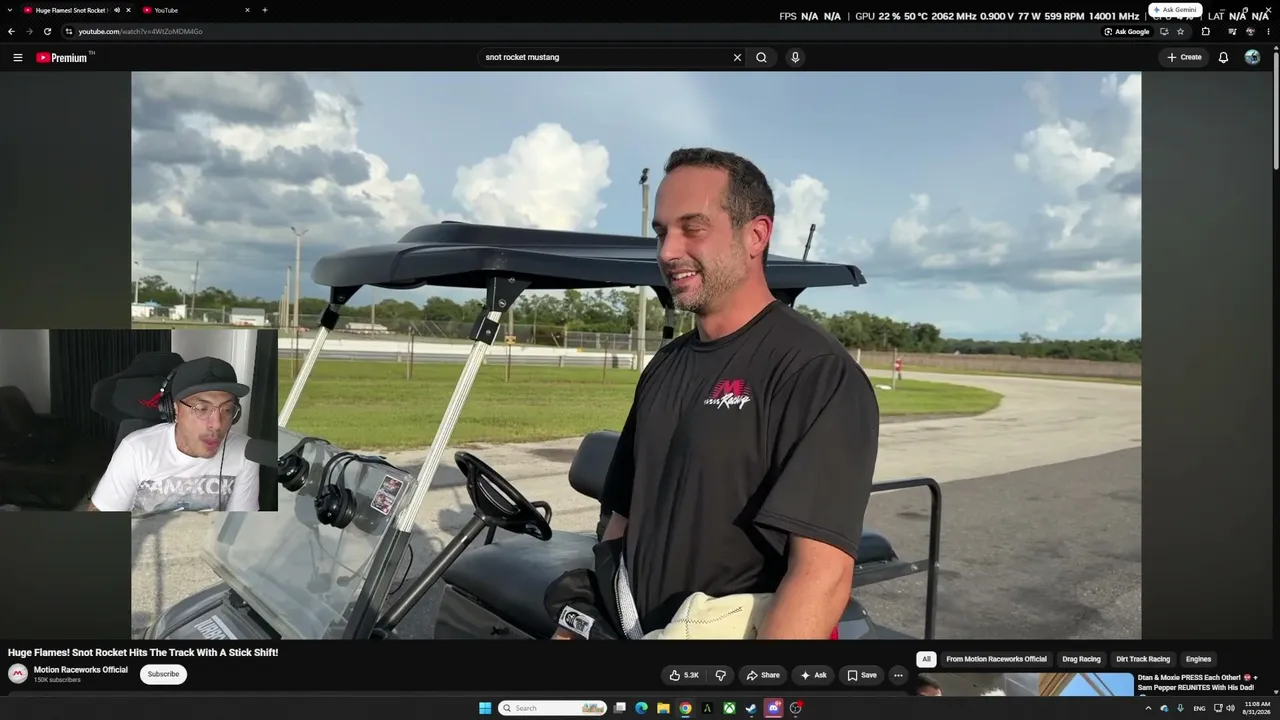Open File Explorer from taskbar
Image resolution: width=1280 pixels, height=720 pixels.
pos(663,708)
